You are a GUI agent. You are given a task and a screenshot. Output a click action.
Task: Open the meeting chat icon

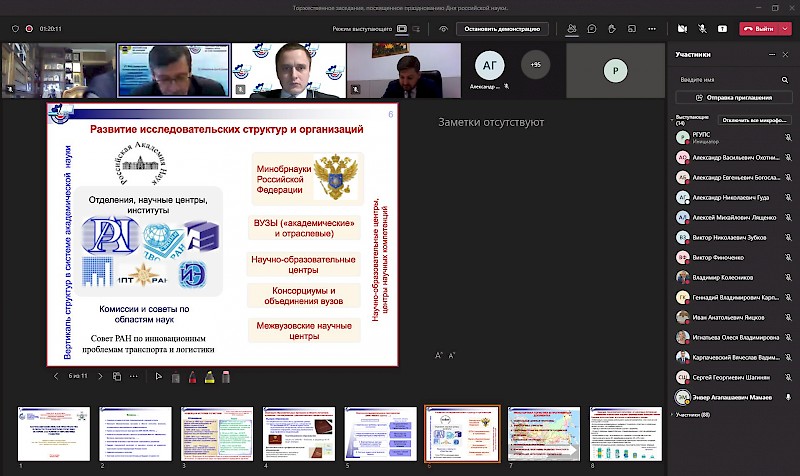[593, 29]
